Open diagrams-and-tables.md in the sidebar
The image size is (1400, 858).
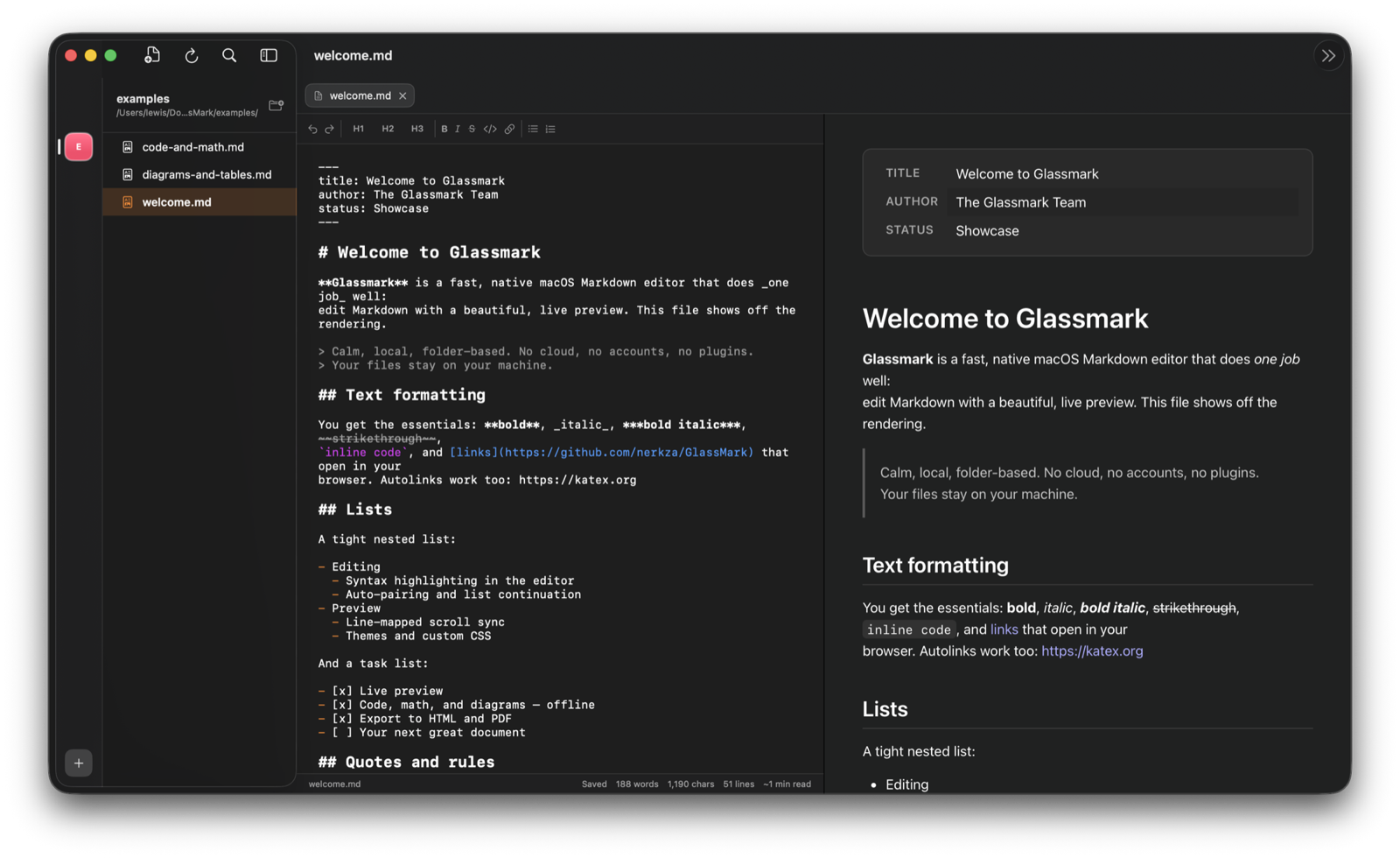[x=199, y=174]
